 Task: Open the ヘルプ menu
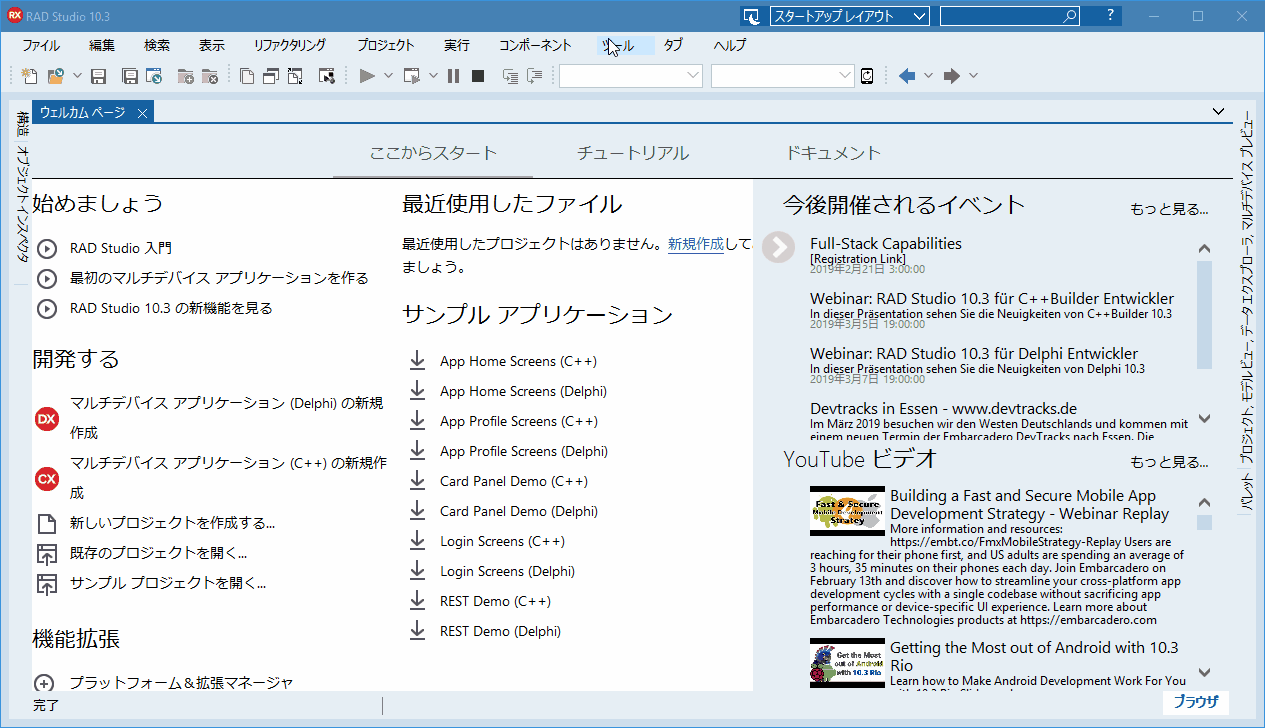point(729,45)
